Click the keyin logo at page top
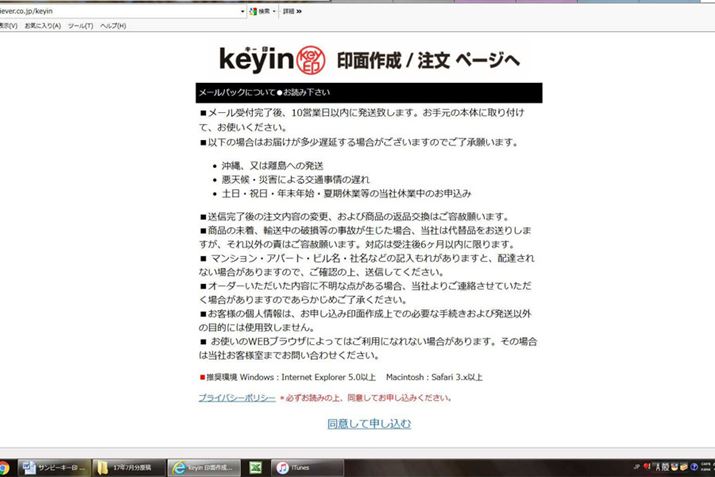This screenshot has height=477, width=715. (x=272, y=60)
